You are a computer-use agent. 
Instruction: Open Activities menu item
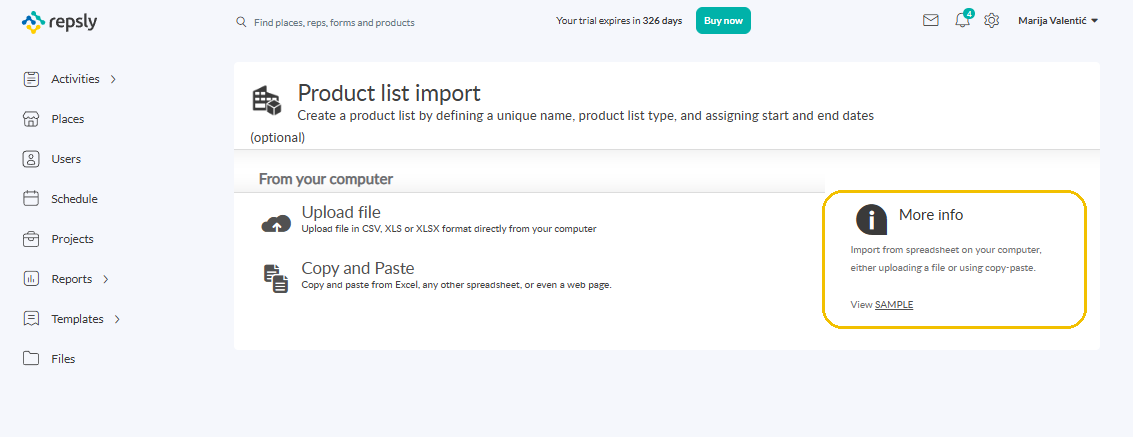click(x=75, y=79)
